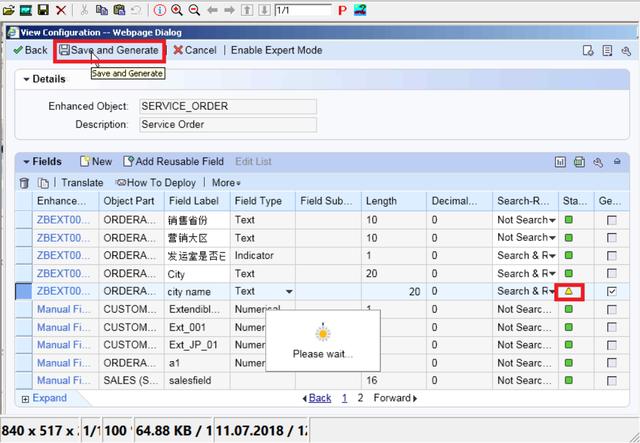
Task: Expand the table via the Expand control
Action: click(44, 398)
